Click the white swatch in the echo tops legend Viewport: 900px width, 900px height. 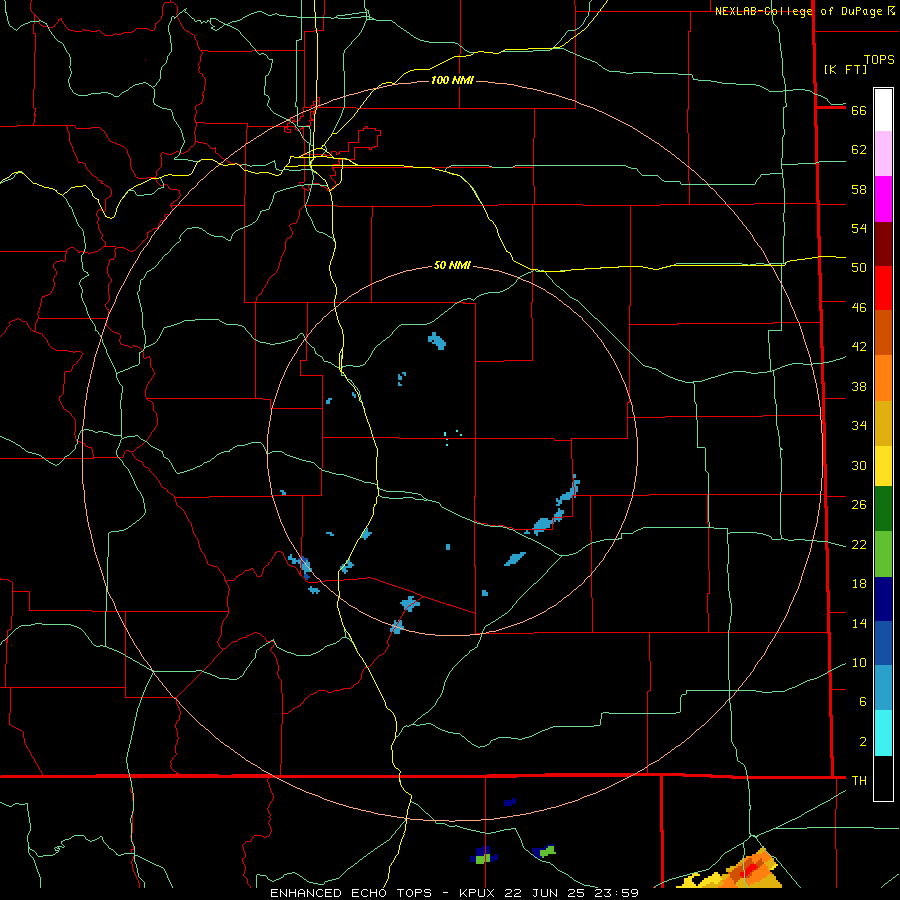click(883, 110)
